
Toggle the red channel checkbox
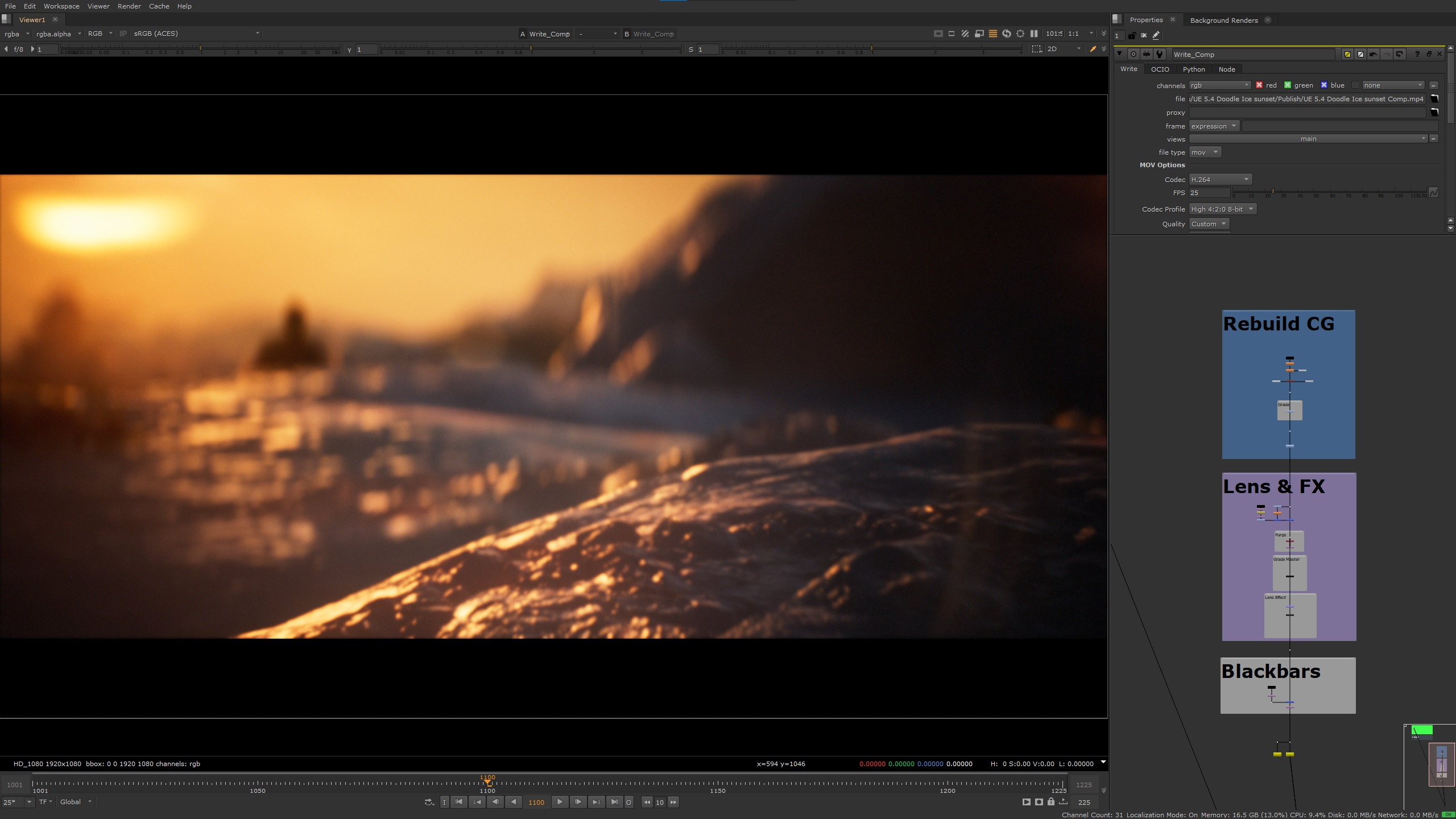1259,85
